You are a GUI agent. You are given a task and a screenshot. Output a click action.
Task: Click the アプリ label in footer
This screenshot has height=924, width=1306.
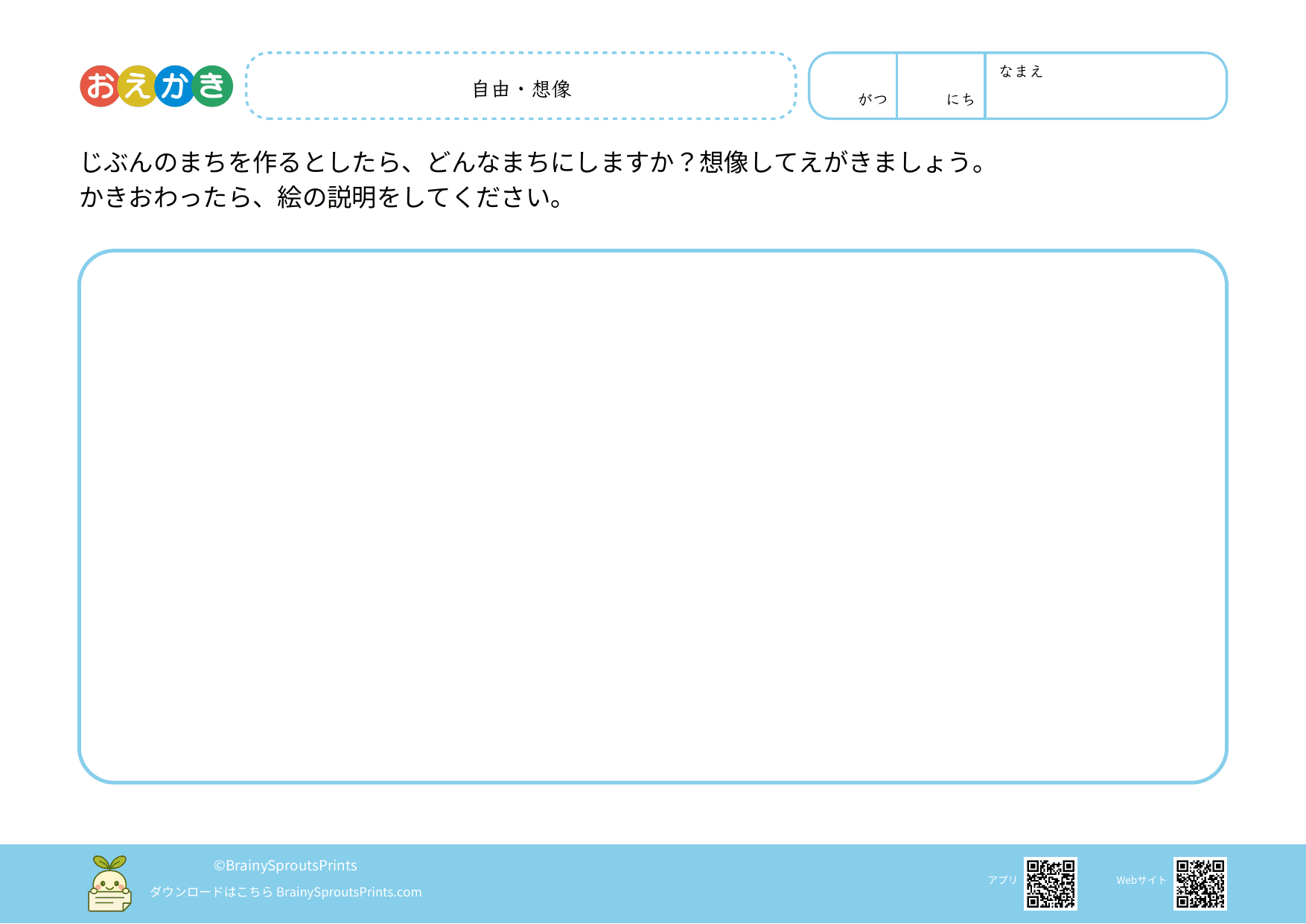[x=1002, y=880]
